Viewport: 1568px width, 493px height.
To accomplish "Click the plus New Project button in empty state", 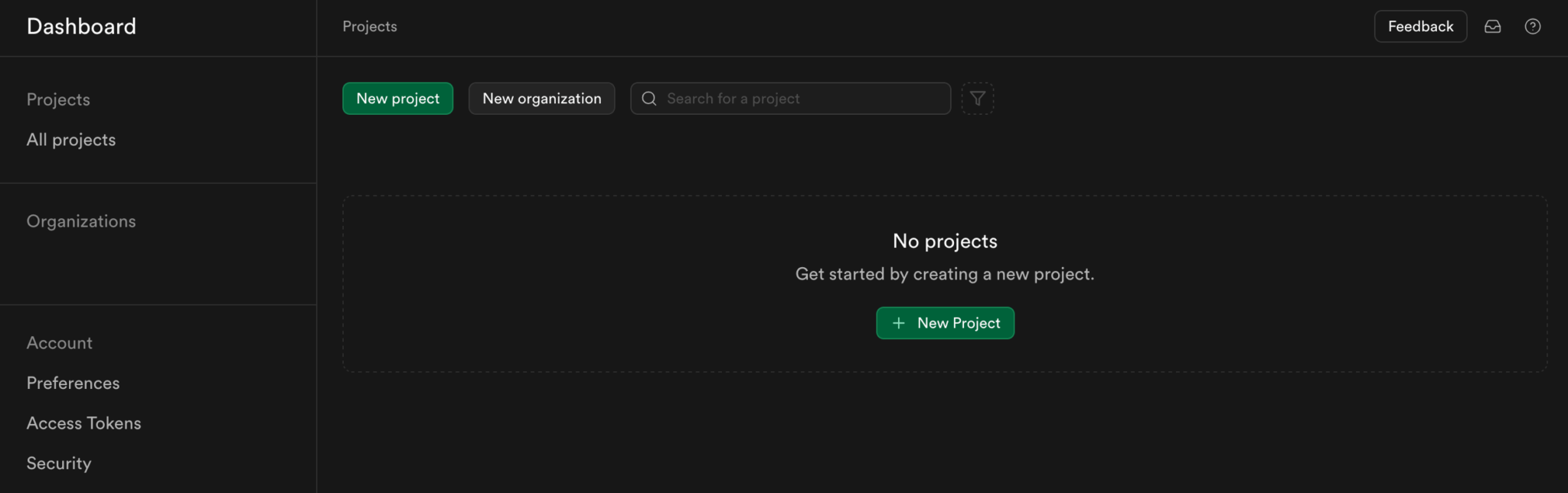I will tap(945, 323).
